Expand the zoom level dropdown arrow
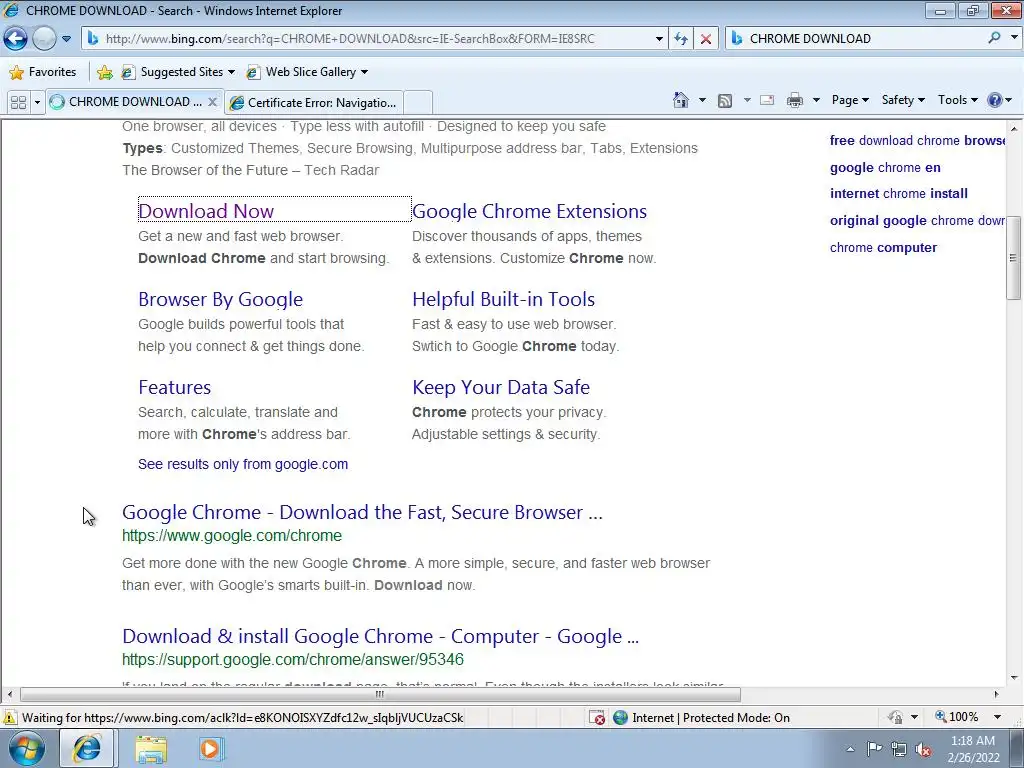The image size is (1024, 768). tap(998, 717)
